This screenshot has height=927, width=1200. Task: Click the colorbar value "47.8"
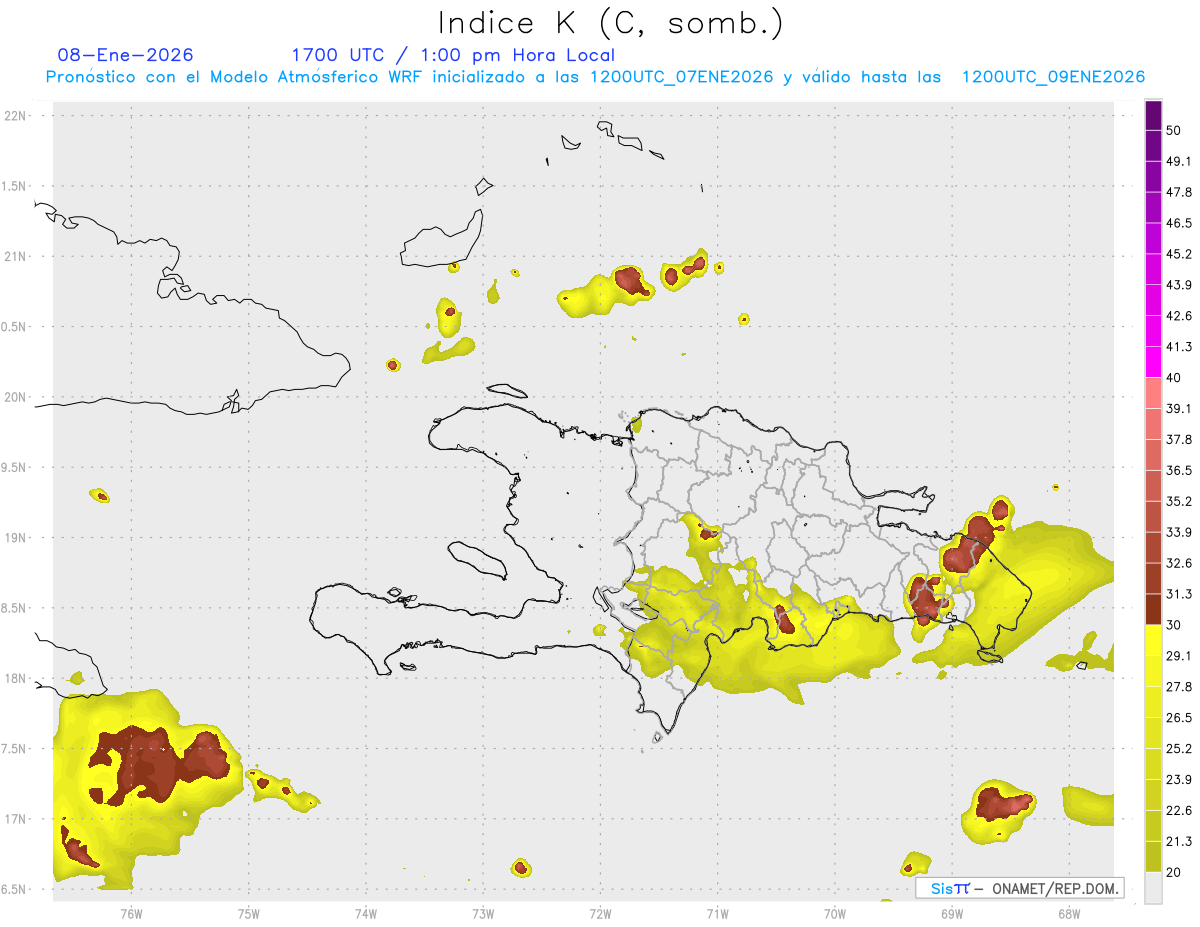pyautogui.click(x=1180, y=192)
